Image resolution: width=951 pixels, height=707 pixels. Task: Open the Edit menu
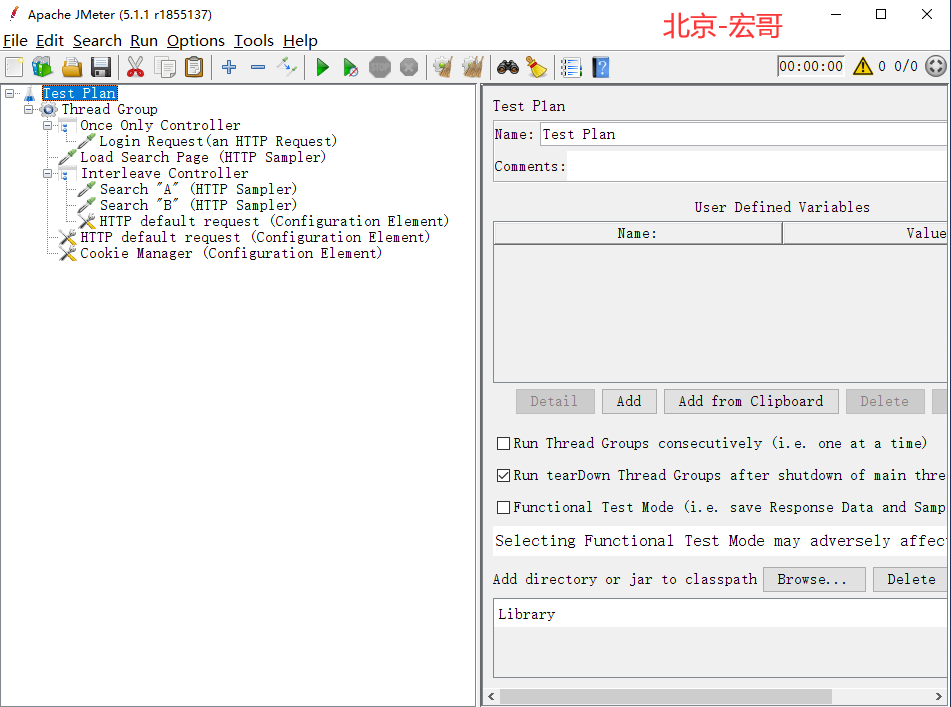50,41
